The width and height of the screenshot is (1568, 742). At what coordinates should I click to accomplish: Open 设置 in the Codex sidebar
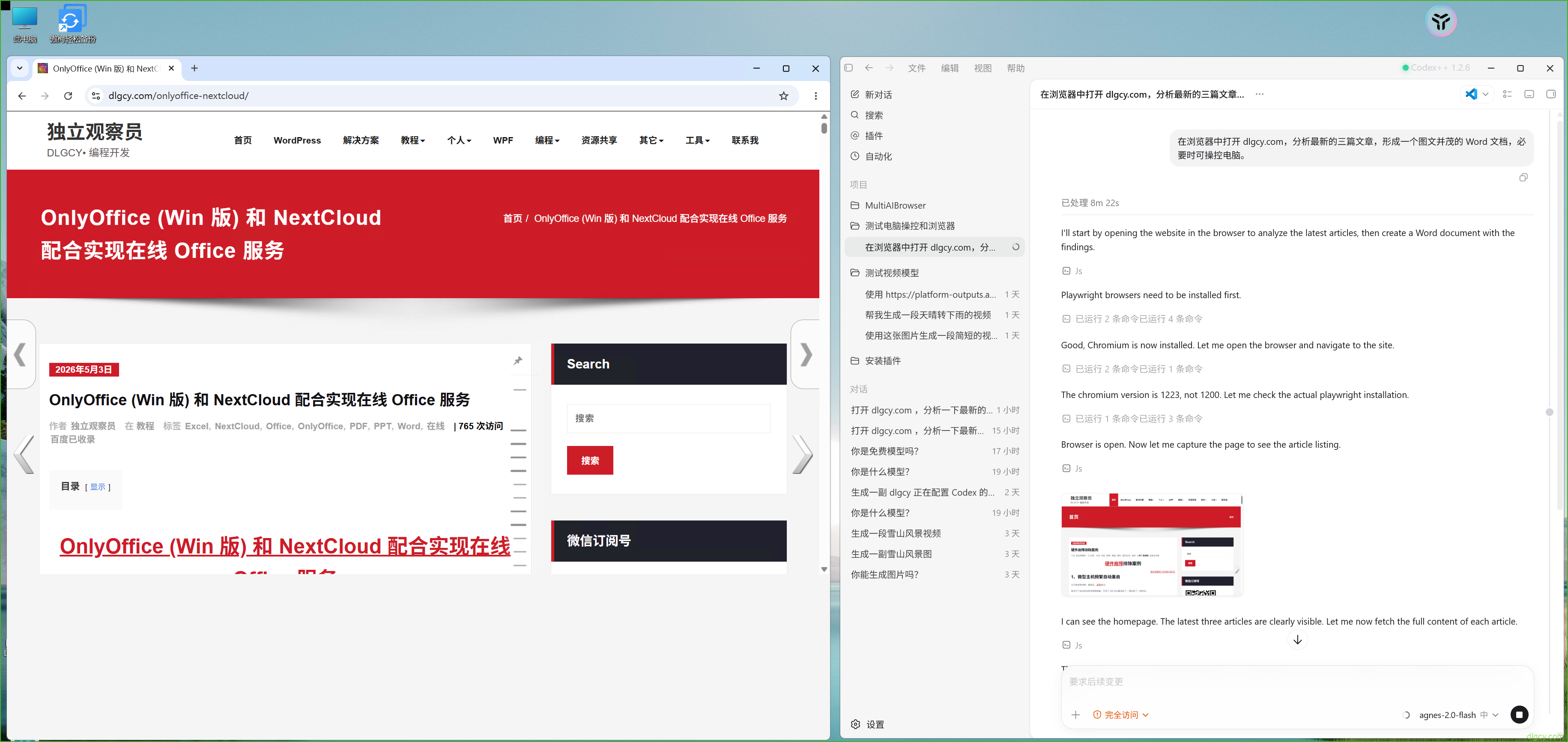(867, 724)
